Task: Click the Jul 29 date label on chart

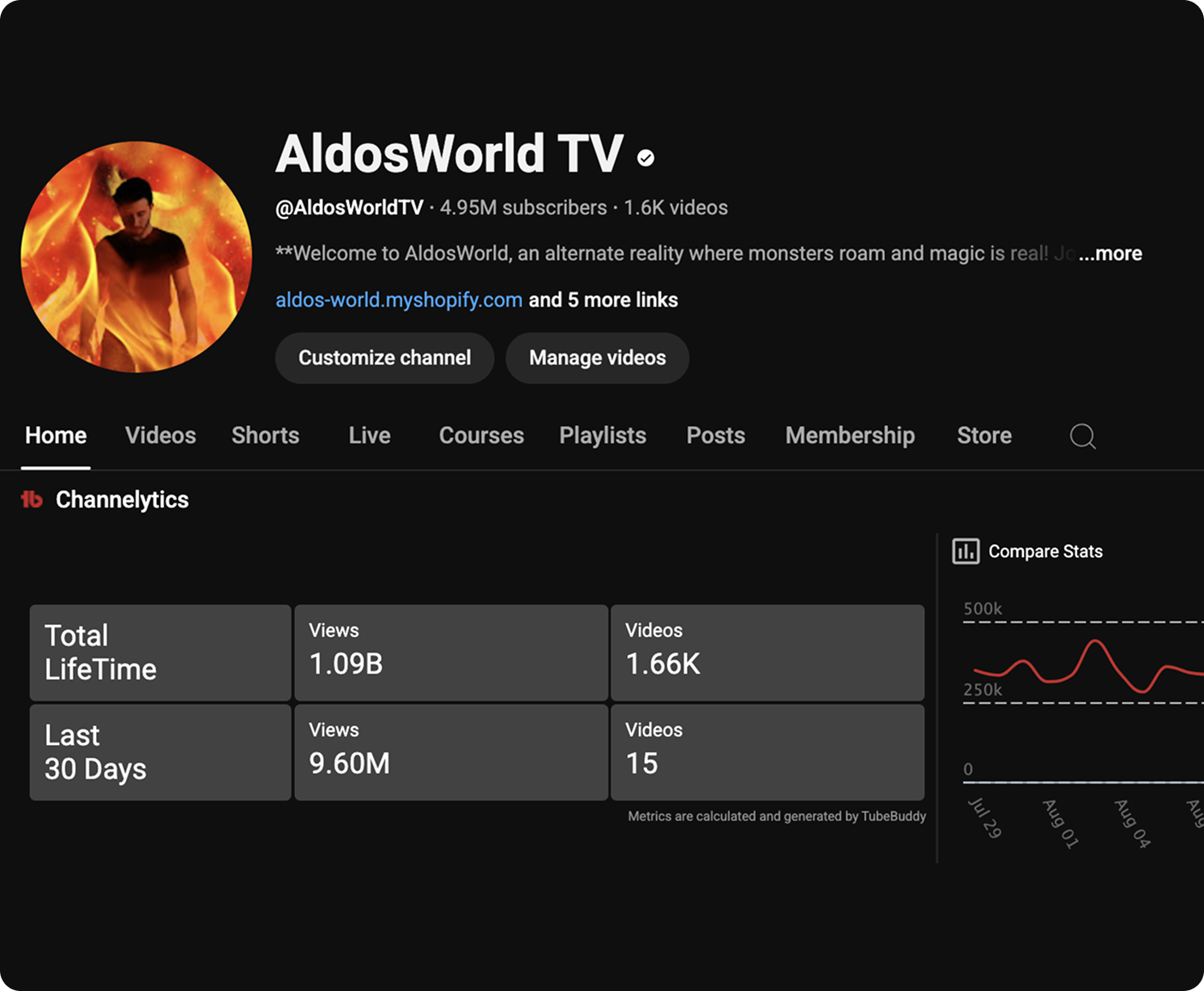Action: [985, 818]
